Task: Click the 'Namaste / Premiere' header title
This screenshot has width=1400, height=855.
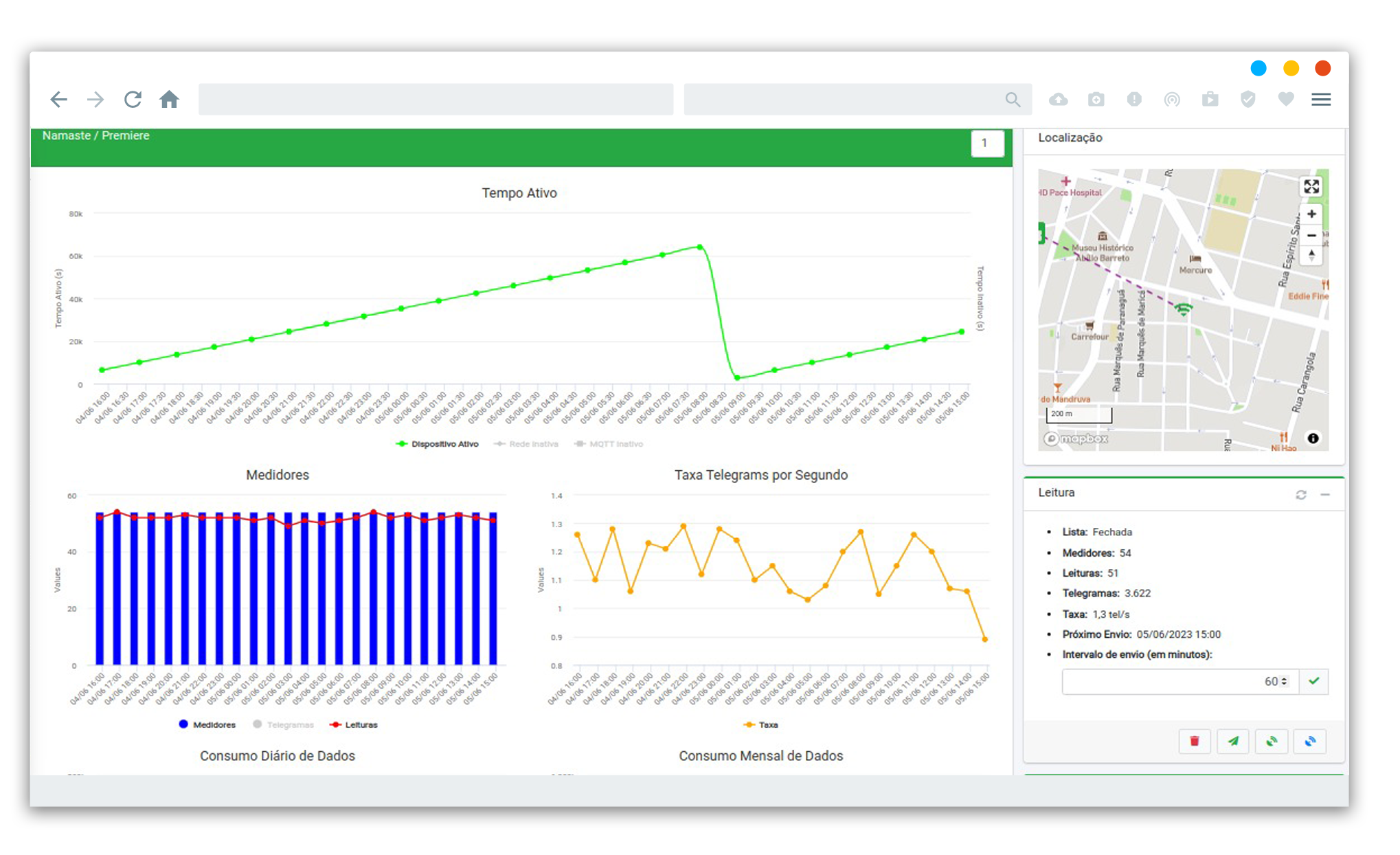Action: (x=95, y=135)
